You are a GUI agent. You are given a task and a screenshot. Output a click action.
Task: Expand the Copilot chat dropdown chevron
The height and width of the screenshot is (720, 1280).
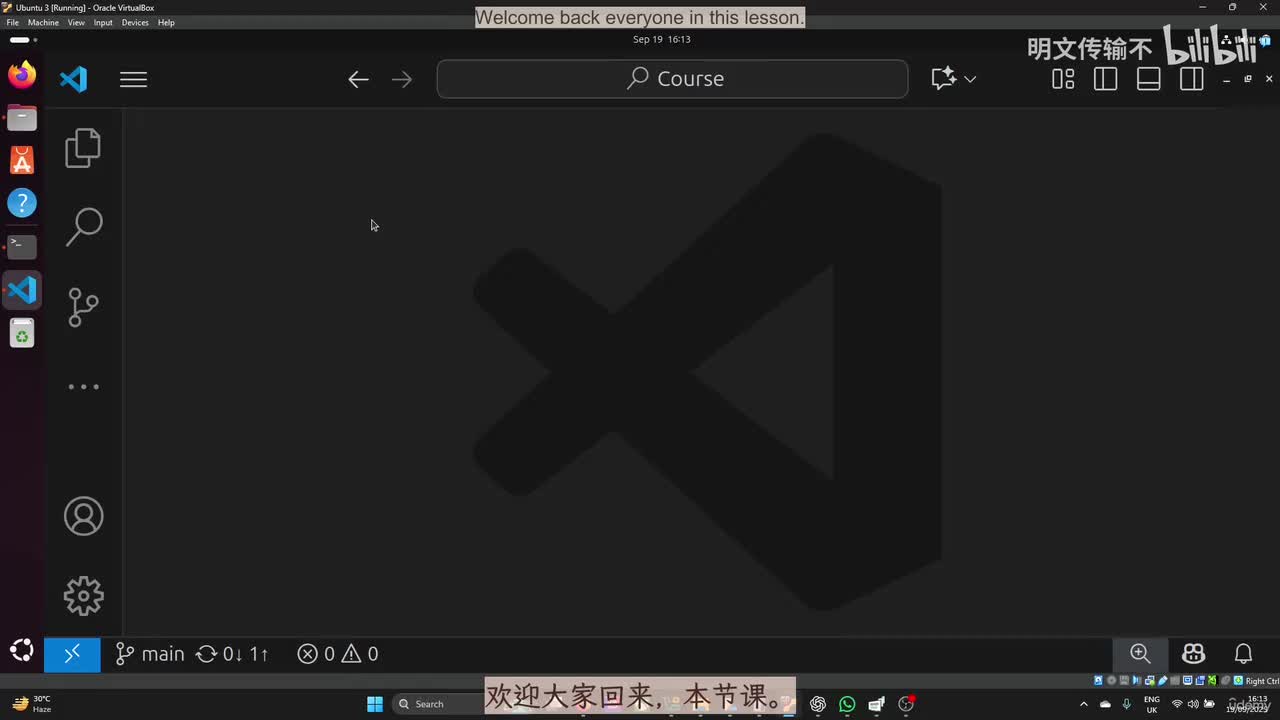click(970, 79)
